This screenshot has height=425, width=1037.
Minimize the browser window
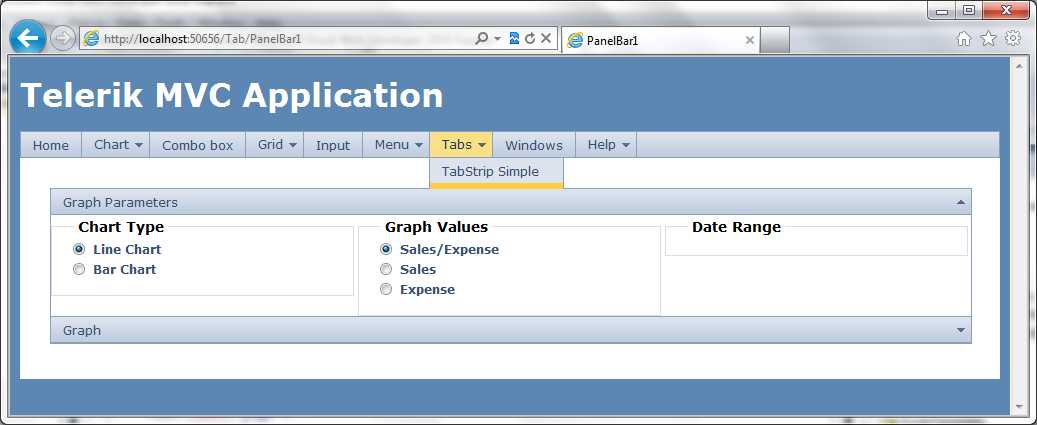[x=943, y=11]
